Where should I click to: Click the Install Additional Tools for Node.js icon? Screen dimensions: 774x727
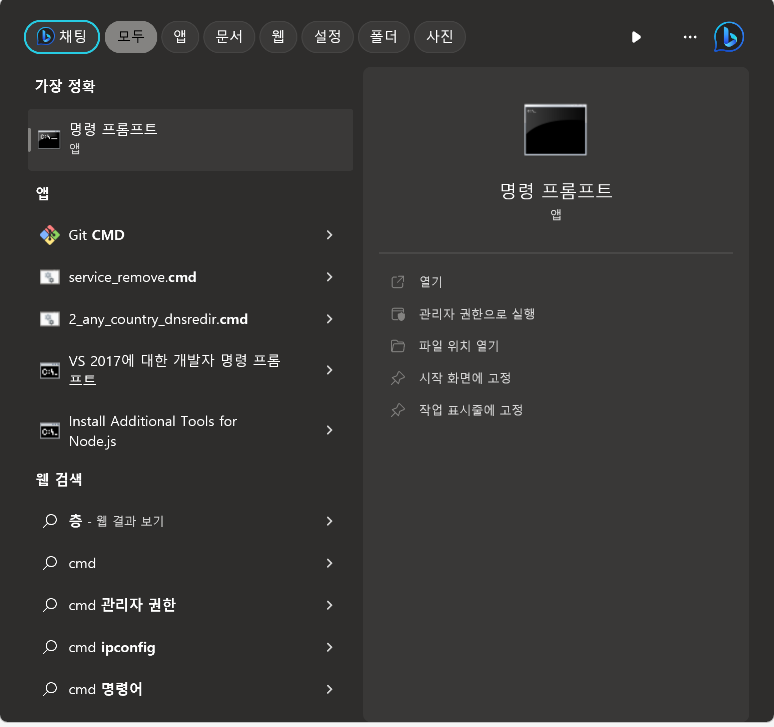(x=50, y=431)
